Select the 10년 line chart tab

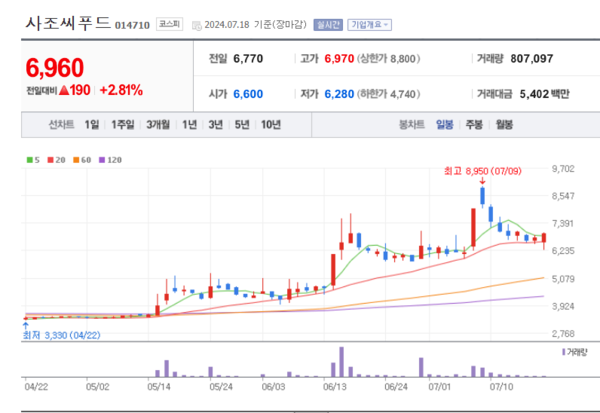click(x=271, y=124)
